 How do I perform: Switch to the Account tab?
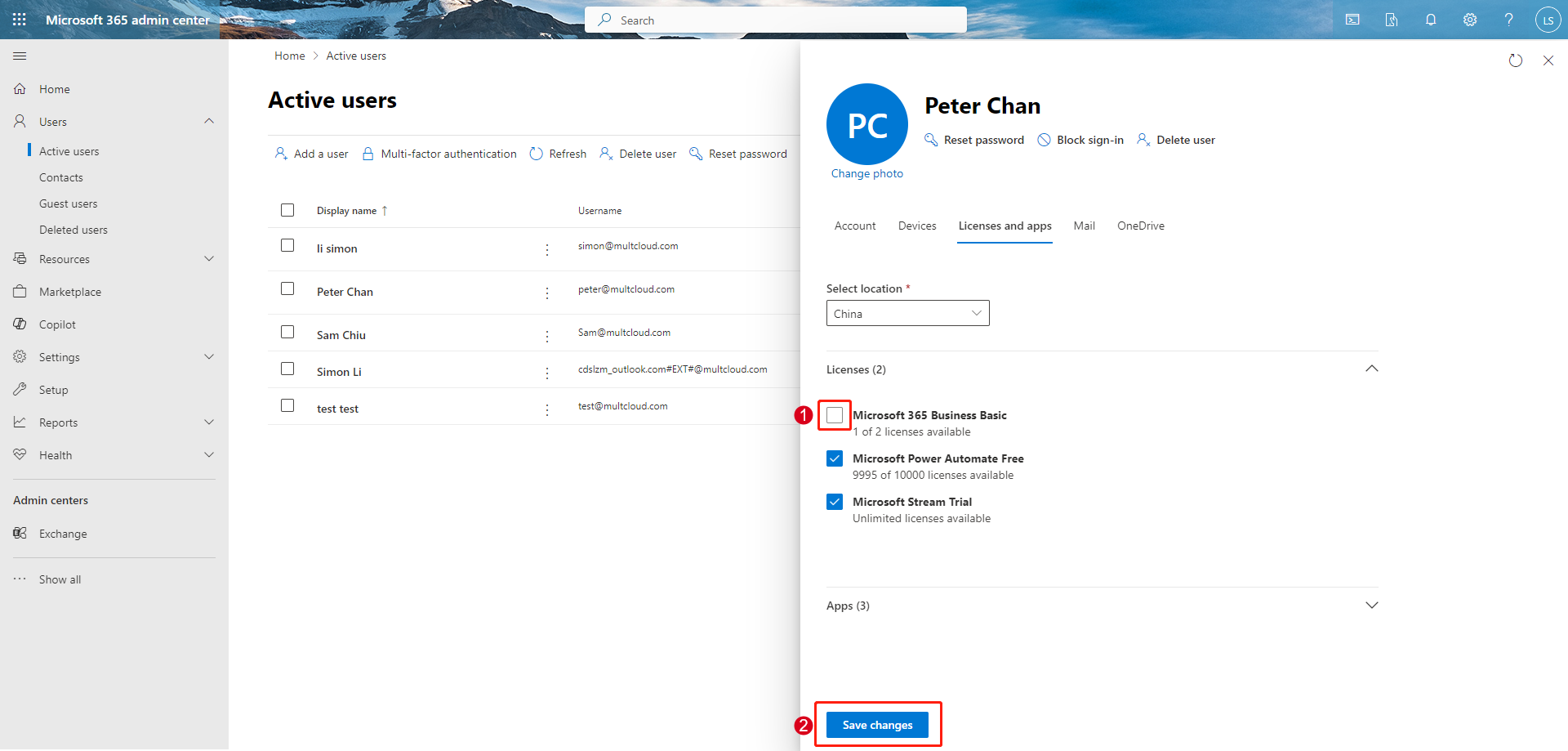click(x=855, y=226)
